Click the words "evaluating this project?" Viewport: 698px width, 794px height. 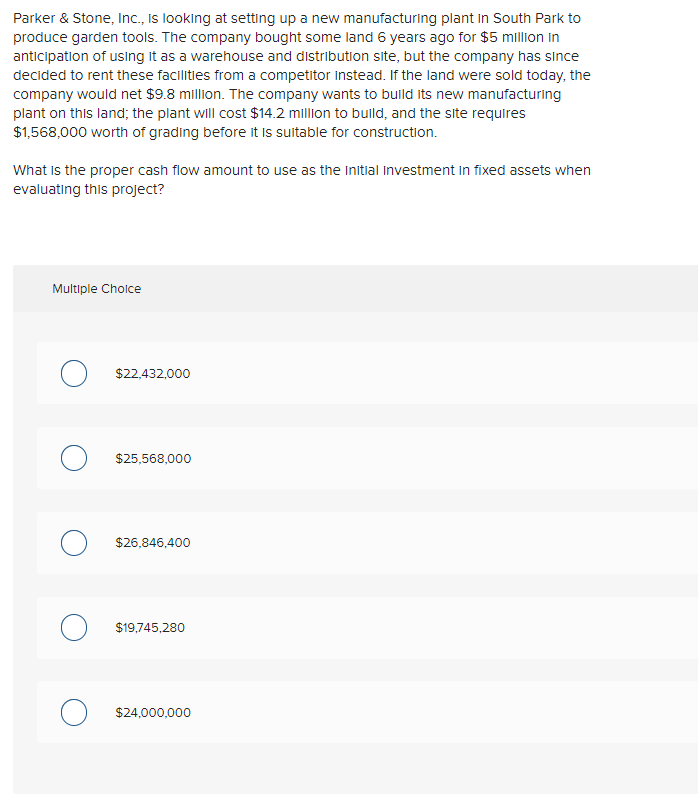point(89,189)
